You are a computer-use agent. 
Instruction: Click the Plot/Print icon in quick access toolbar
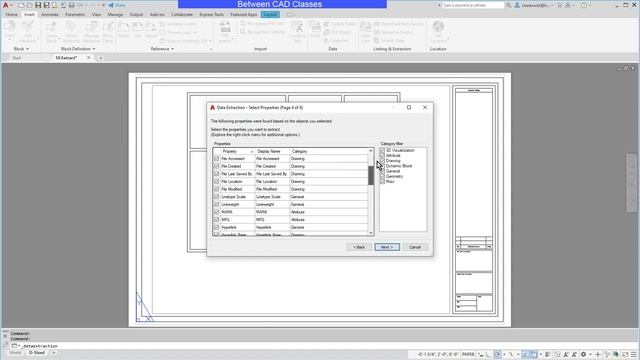tap(71, 5)
